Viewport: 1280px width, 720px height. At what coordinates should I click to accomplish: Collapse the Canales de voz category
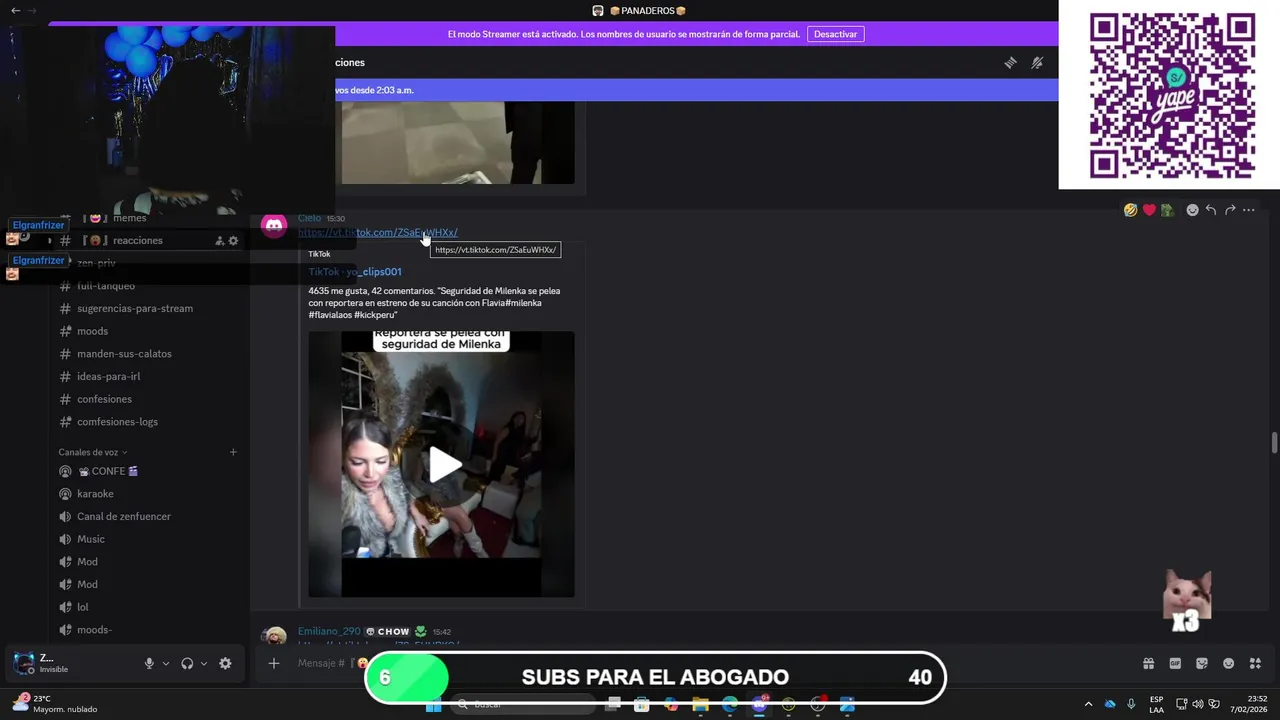point(92,452)
